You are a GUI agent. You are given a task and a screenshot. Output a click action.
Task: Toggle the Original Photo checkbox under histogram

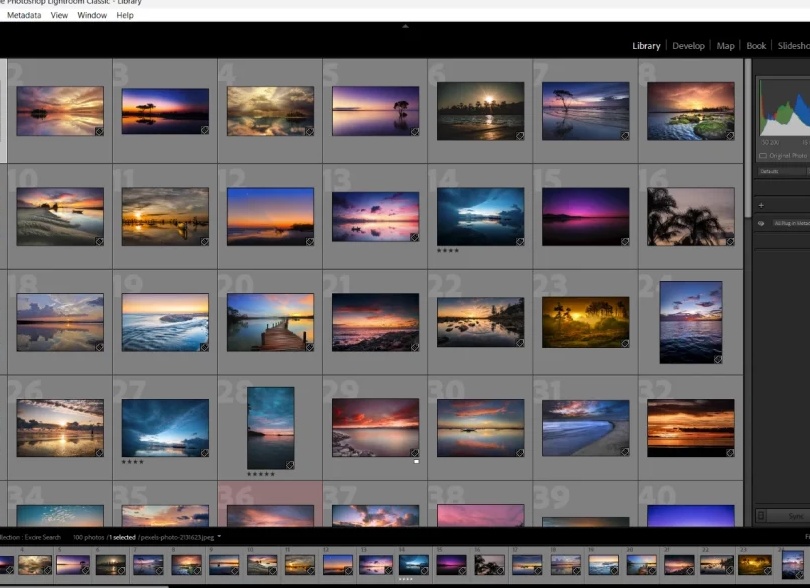pyautogui.click(x=763, y=156)
